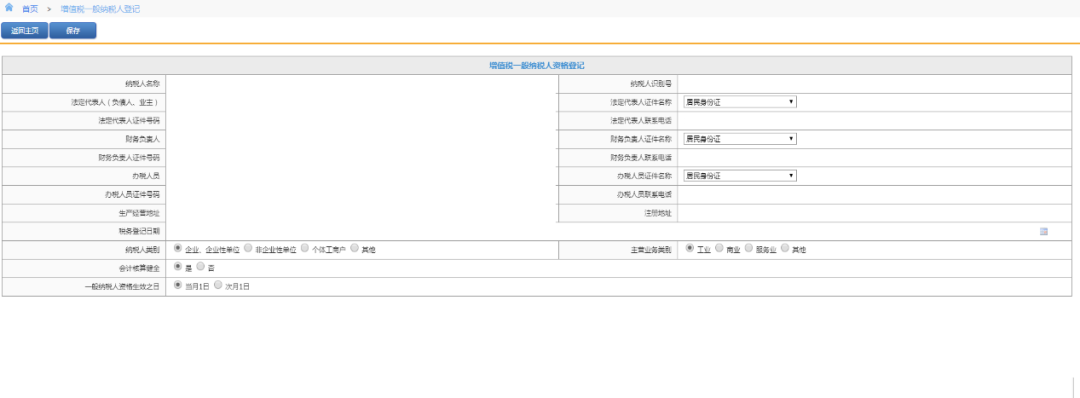1080x398 pixels.
Task: Select 工业 as main business category
Action: (x=689, y=248)
